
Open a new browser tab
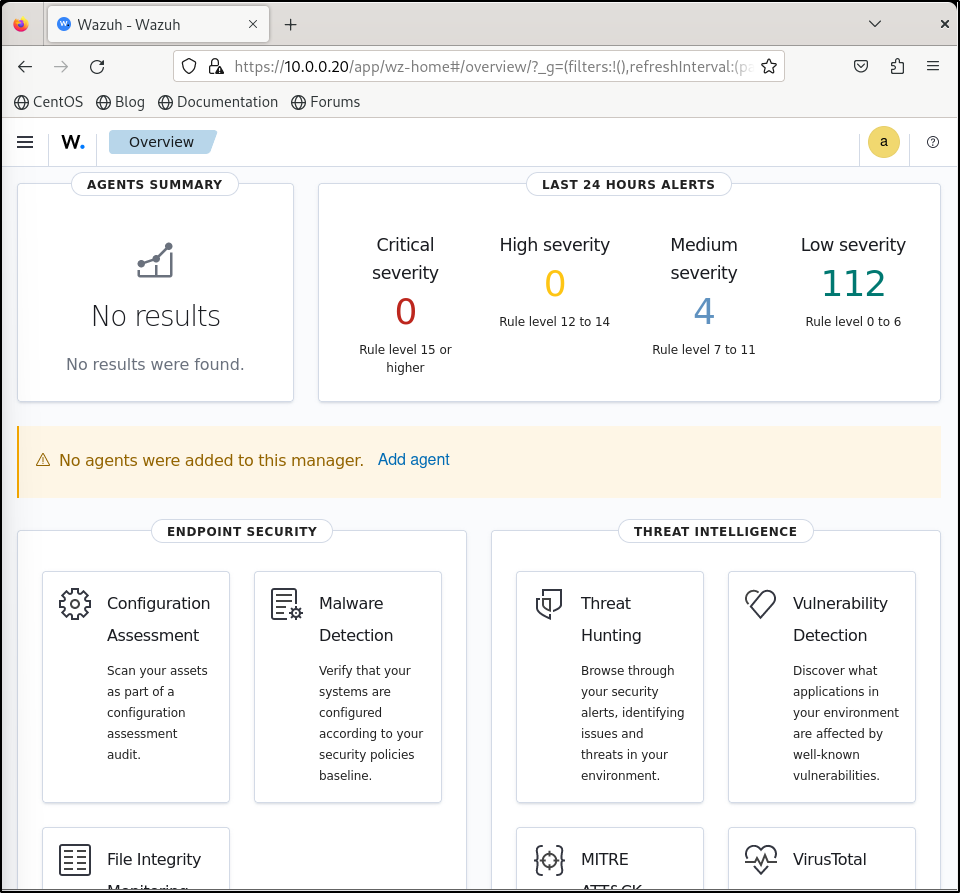point(291,24)
